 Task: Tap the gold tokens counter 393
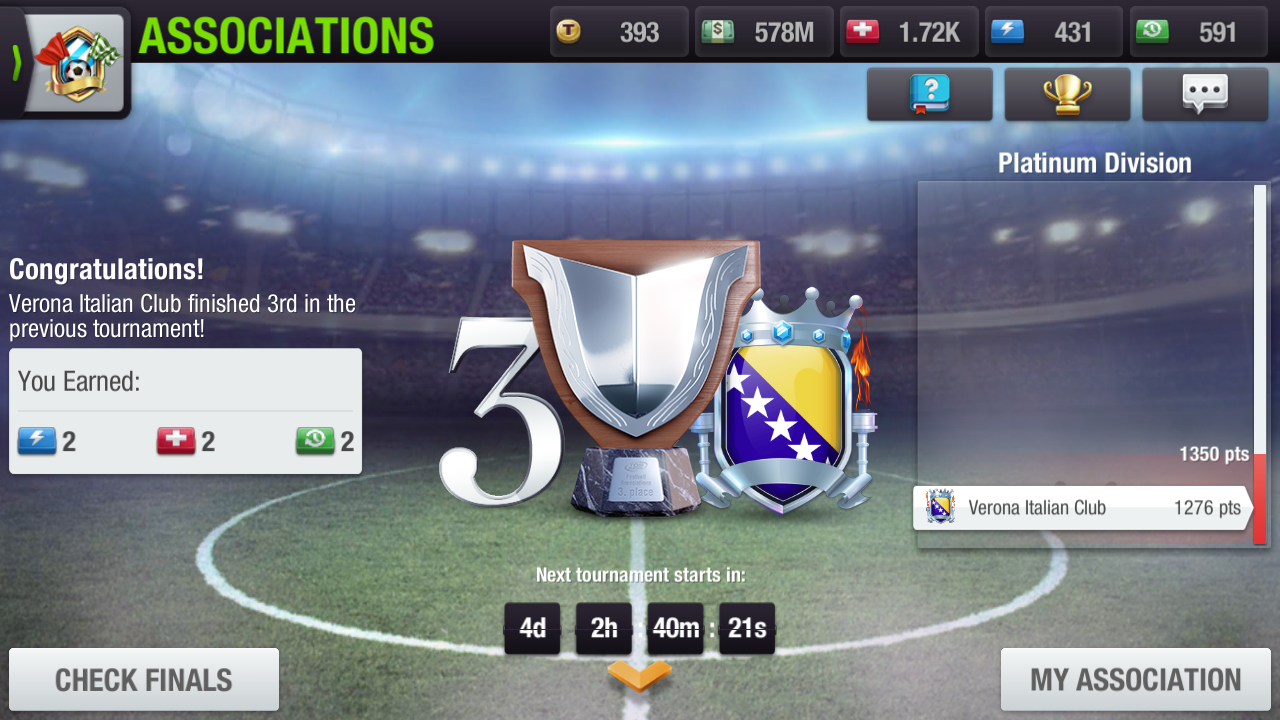pos(619,32)
